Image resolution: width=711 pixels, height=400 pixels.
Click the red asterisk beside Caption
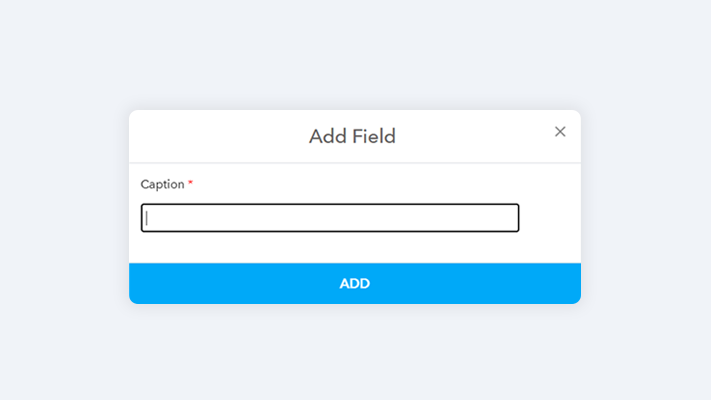point(191,183)
